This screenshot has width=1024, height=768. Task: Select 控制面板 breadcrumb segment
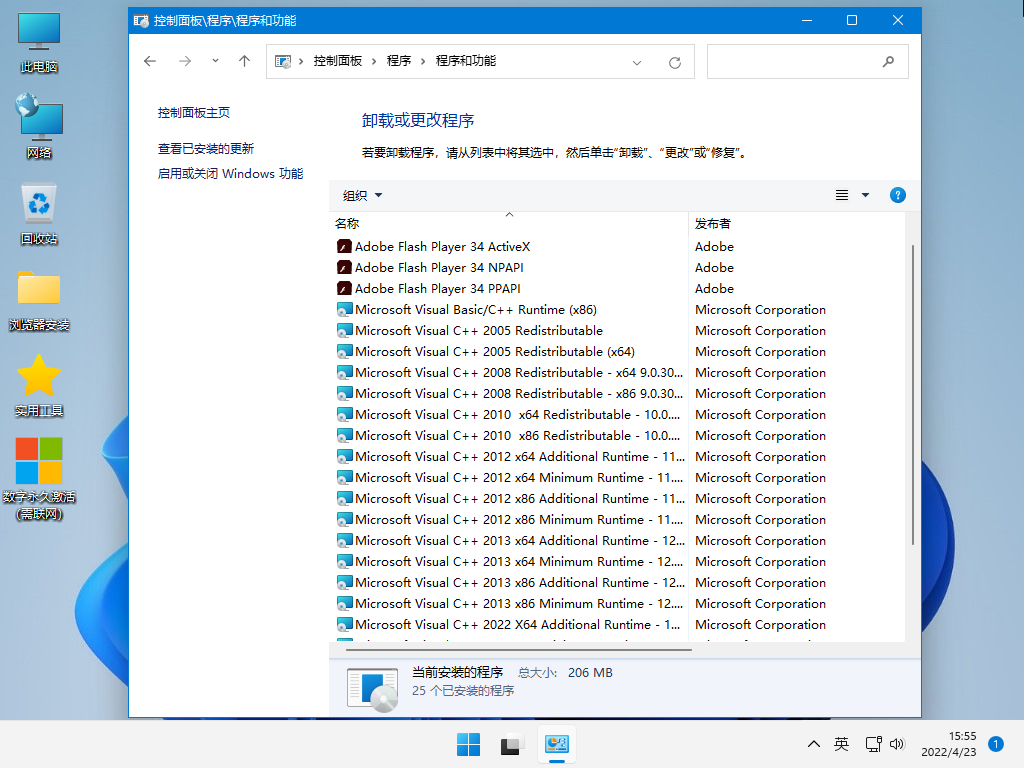[338, 61]
